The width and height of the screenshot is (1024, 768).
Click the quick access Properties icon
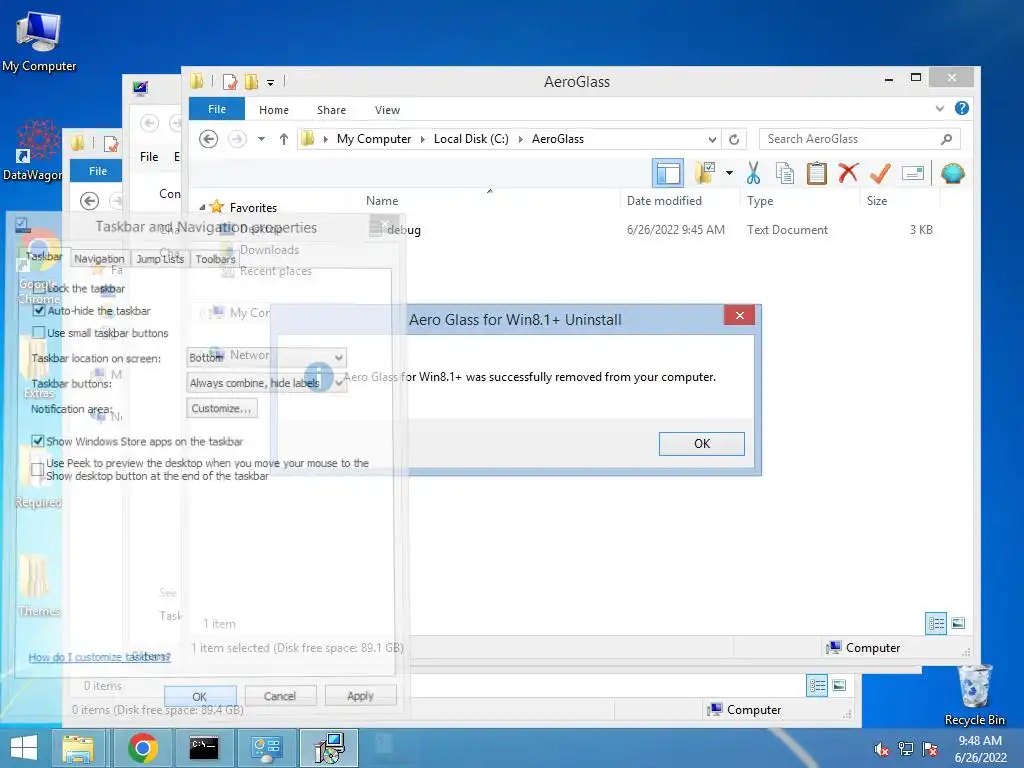point(230,82)
